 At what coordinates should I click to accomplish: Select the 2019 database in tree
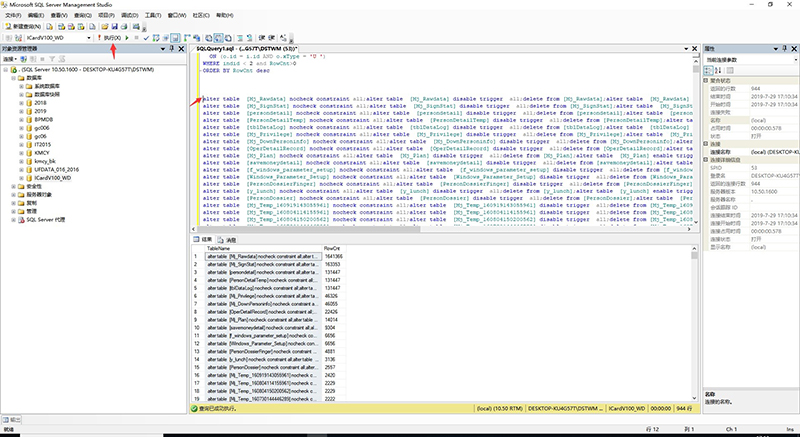coord(40,111)
